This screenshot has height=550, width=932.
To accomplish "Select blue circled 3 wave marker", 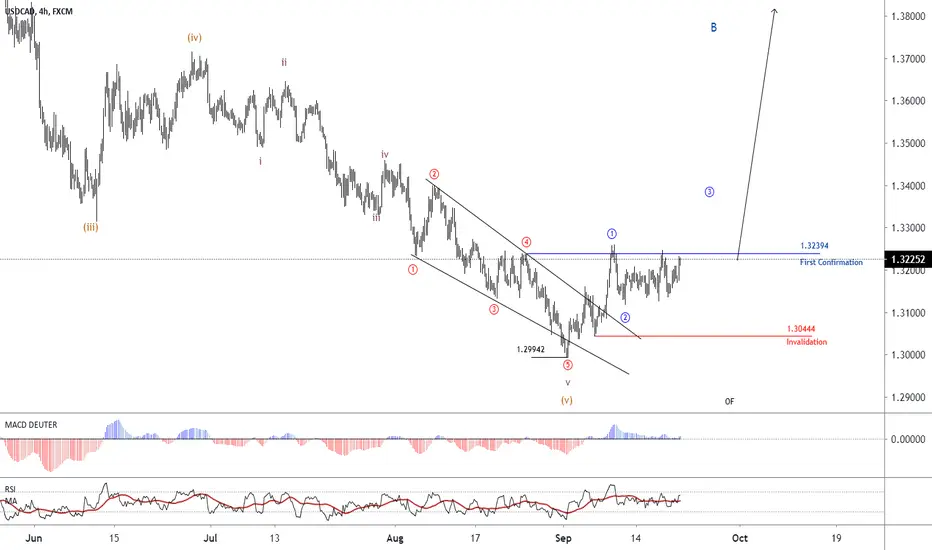I will pos(709,192).
